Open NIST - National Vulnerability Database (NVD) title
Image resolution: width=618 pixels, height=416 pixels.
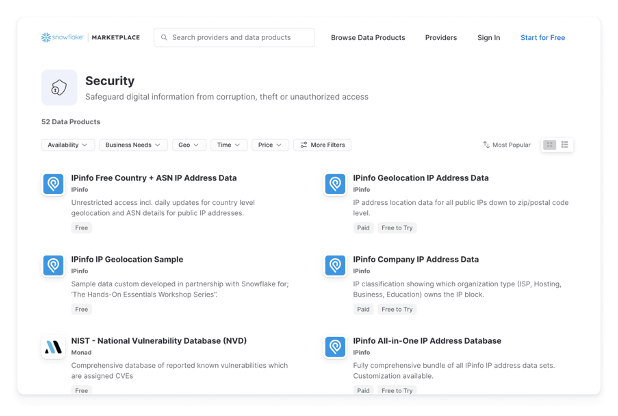(x=159, y=341)
